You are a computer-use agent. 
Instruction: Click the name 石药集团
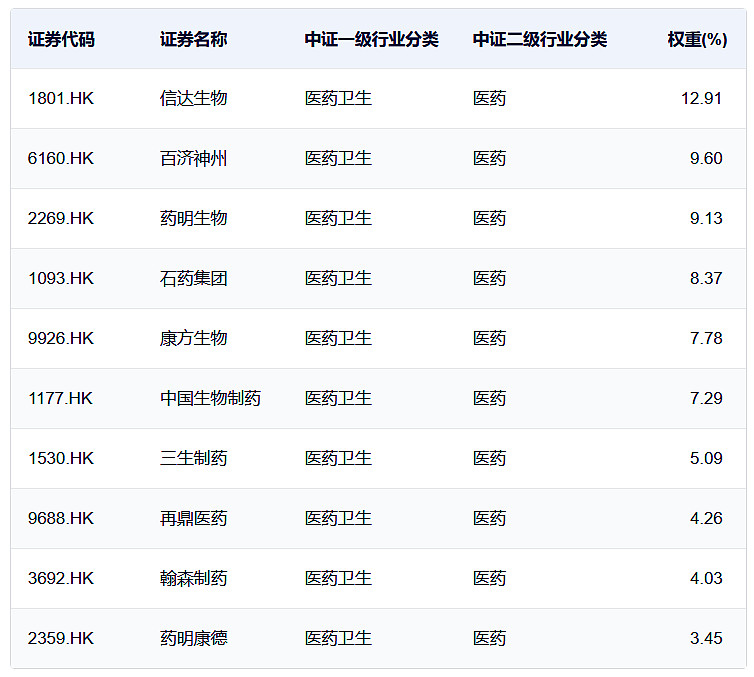(193, 278)
